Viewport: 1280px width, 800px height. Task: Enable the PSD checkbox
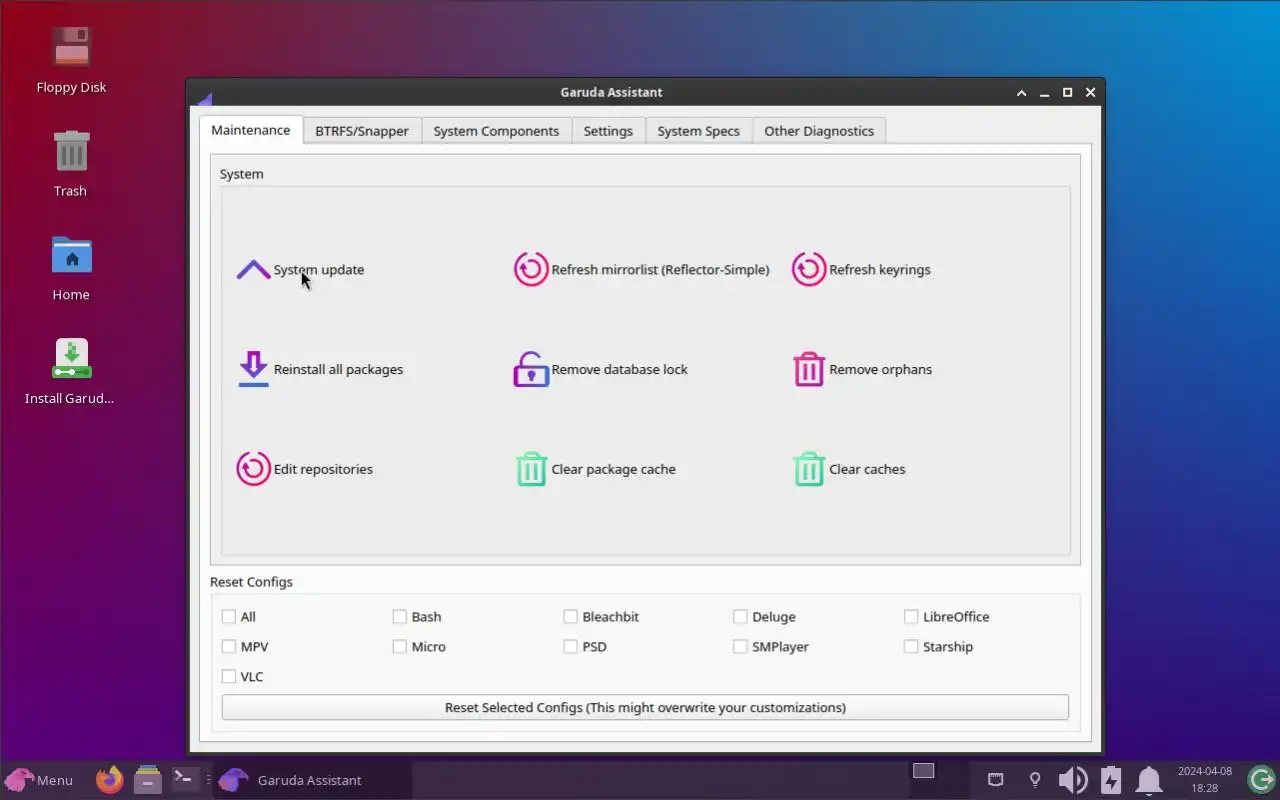570,647
